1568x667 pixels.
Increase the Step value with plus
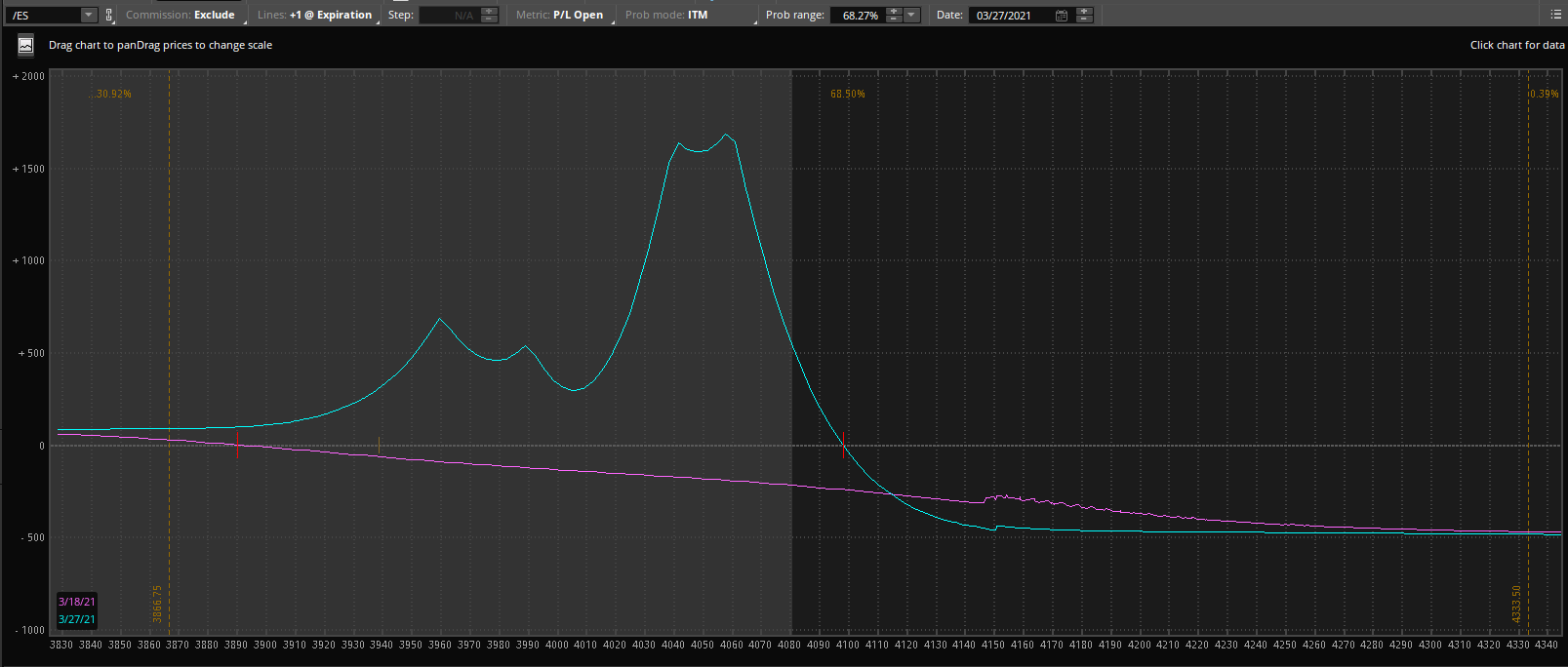coord(490,11)
